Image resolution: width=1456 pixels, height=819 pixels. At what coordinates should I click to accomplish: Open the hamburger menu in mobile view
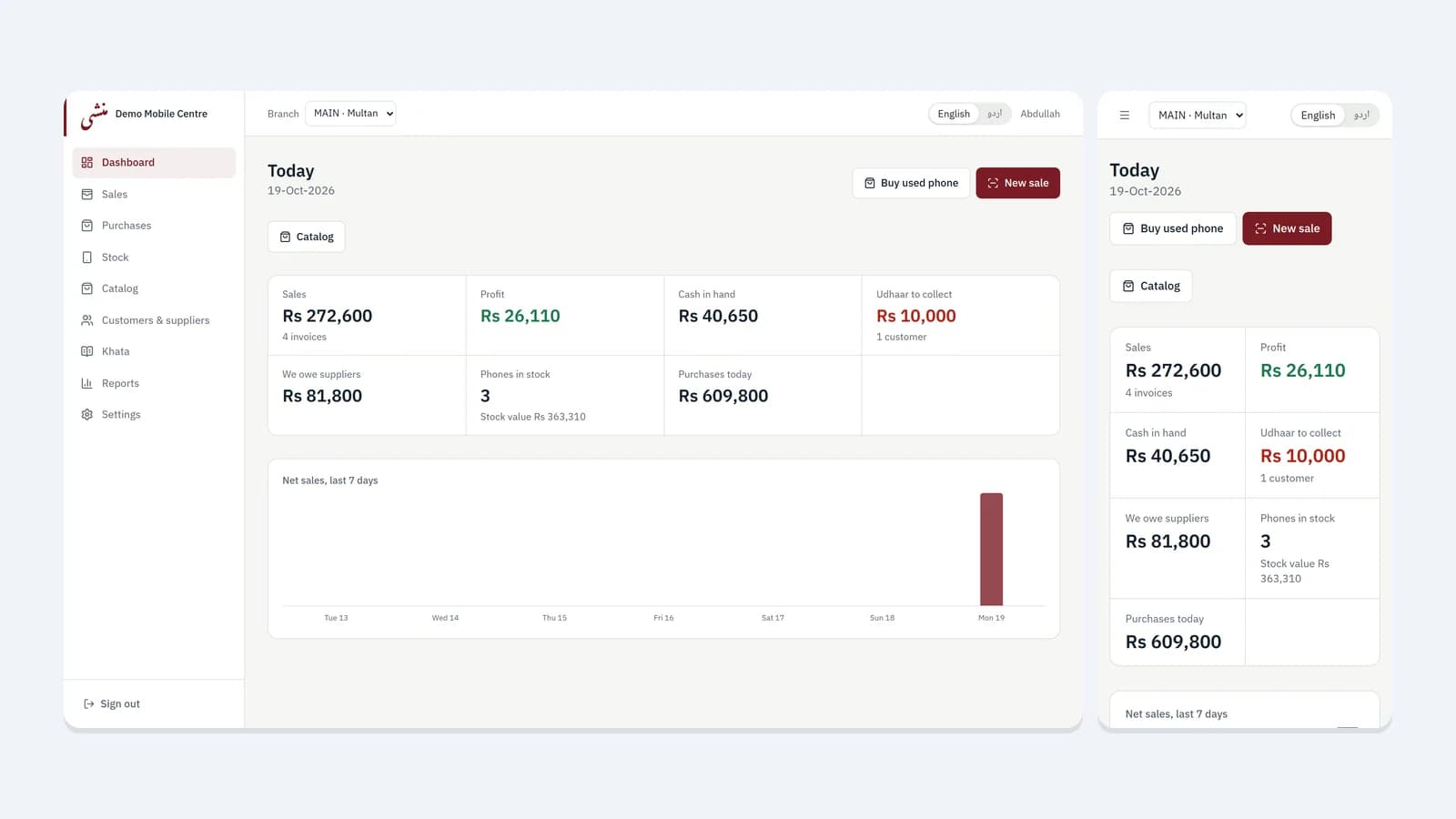coord(1125,116)
